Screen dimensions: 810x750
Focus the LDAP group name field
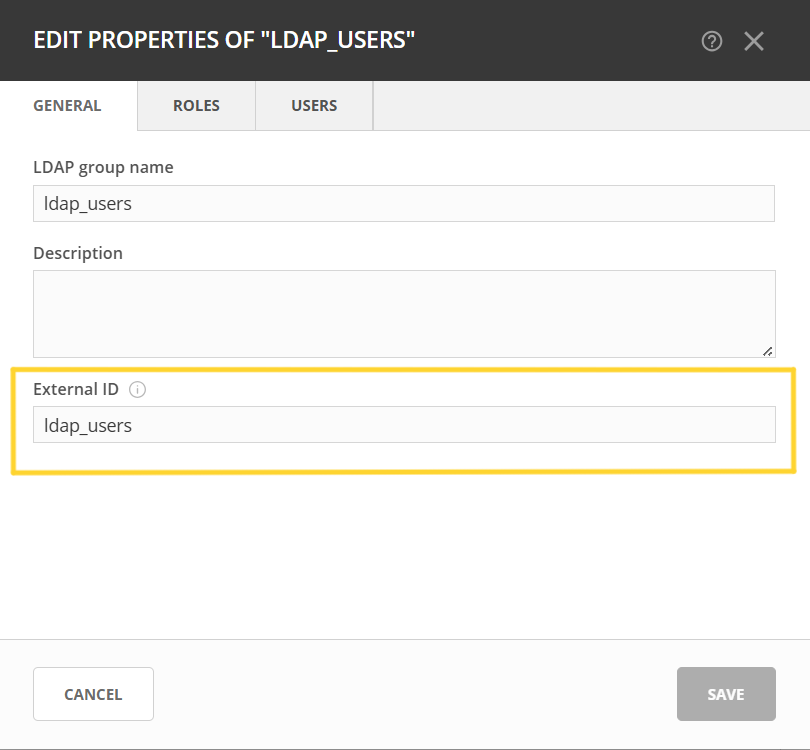pos(404,203)
